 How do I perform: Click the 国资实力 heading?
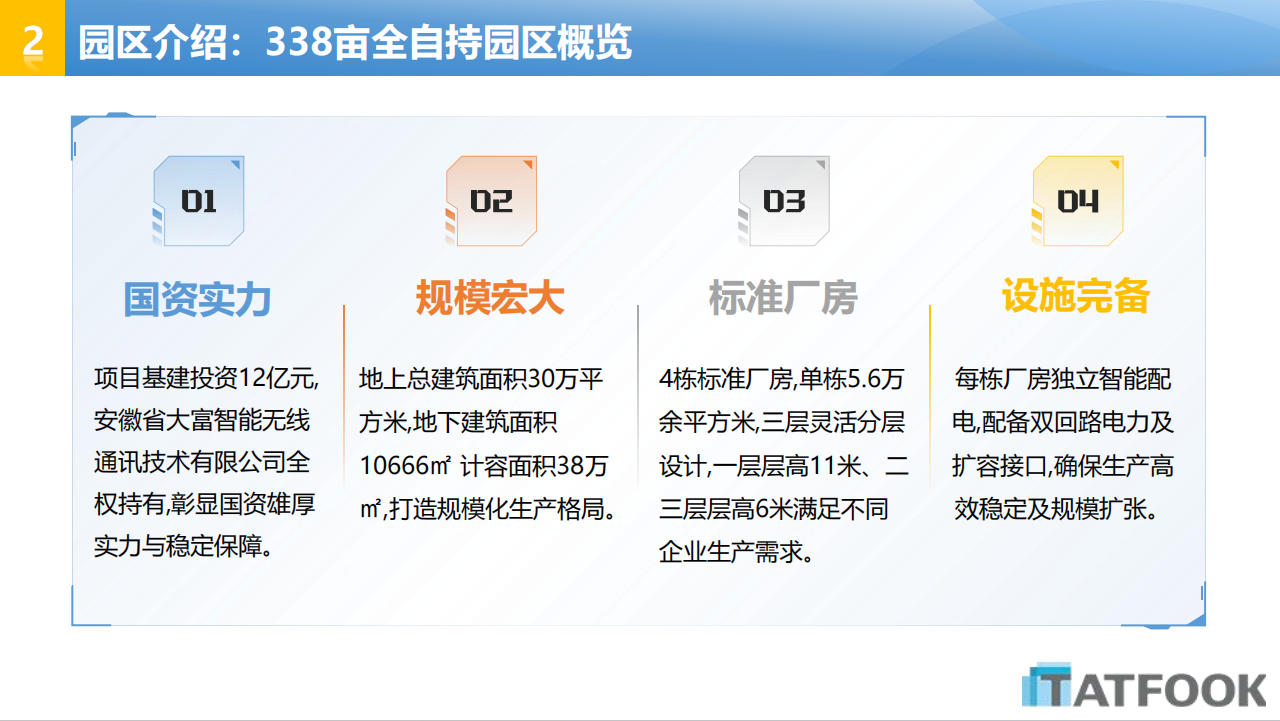198,298
